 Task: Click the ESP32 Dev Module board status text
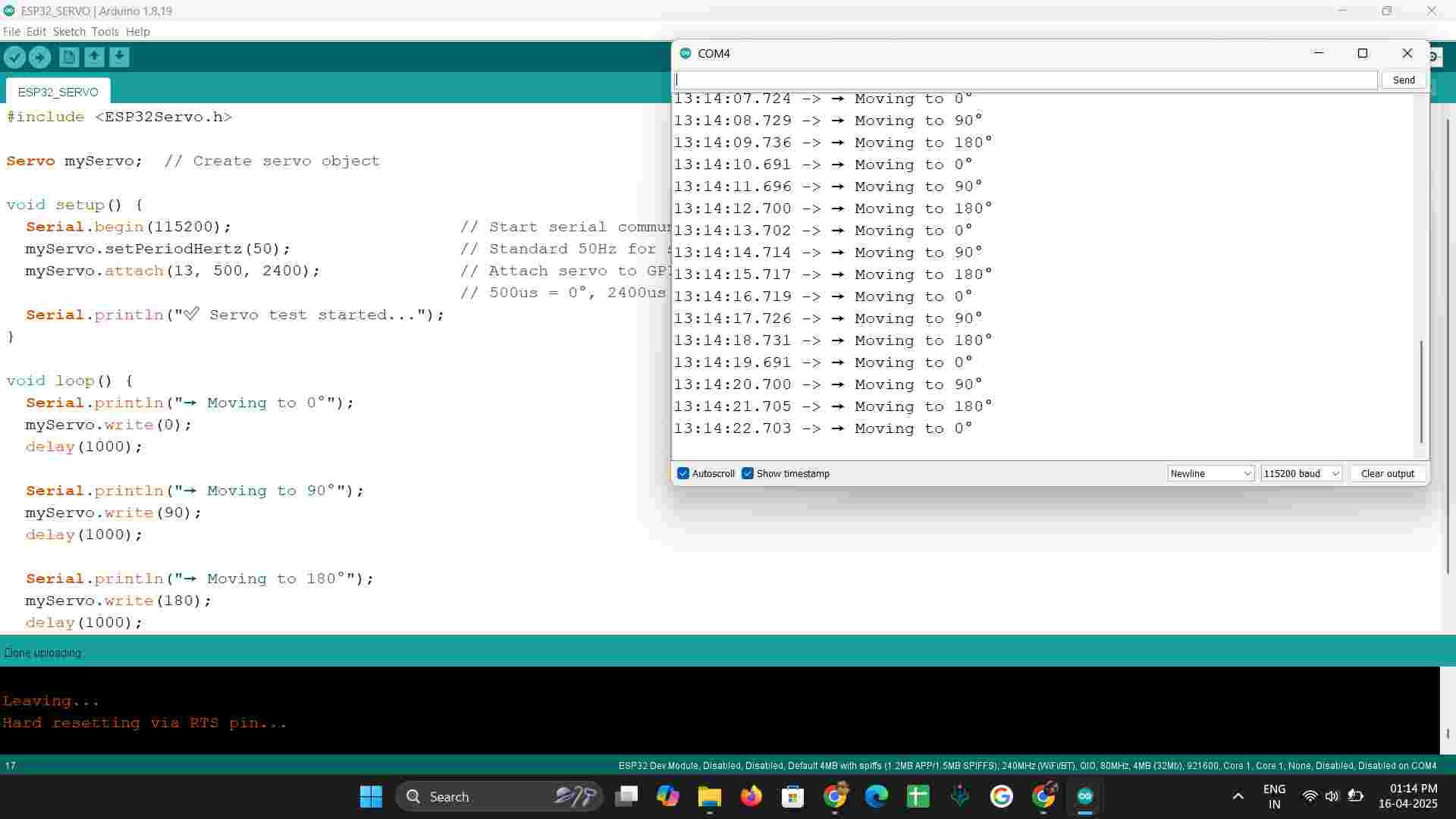click(x=1028, y=766)
